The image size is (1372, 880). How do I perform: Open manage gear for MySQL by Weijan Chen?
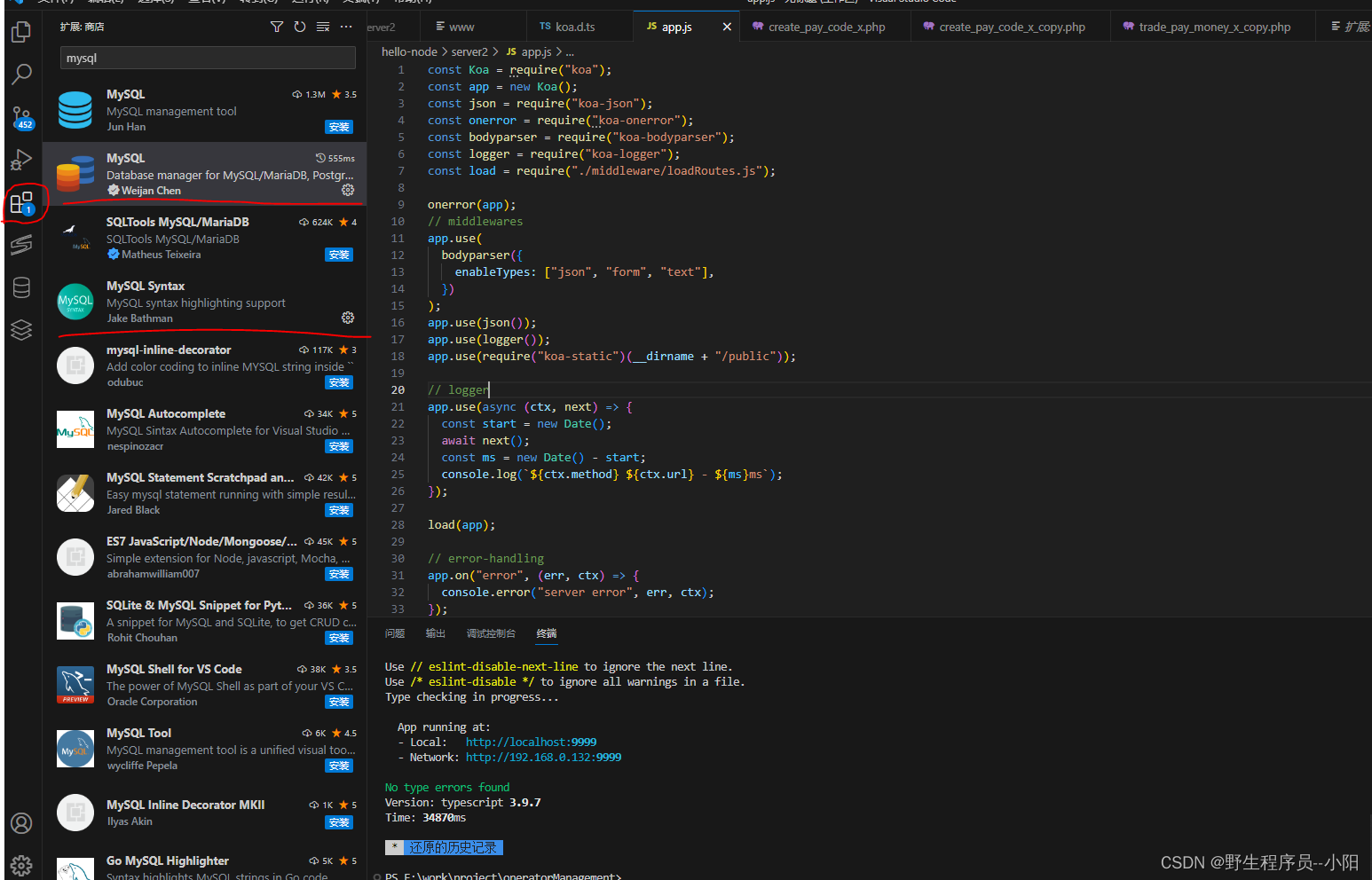click(x=348, y=190)
